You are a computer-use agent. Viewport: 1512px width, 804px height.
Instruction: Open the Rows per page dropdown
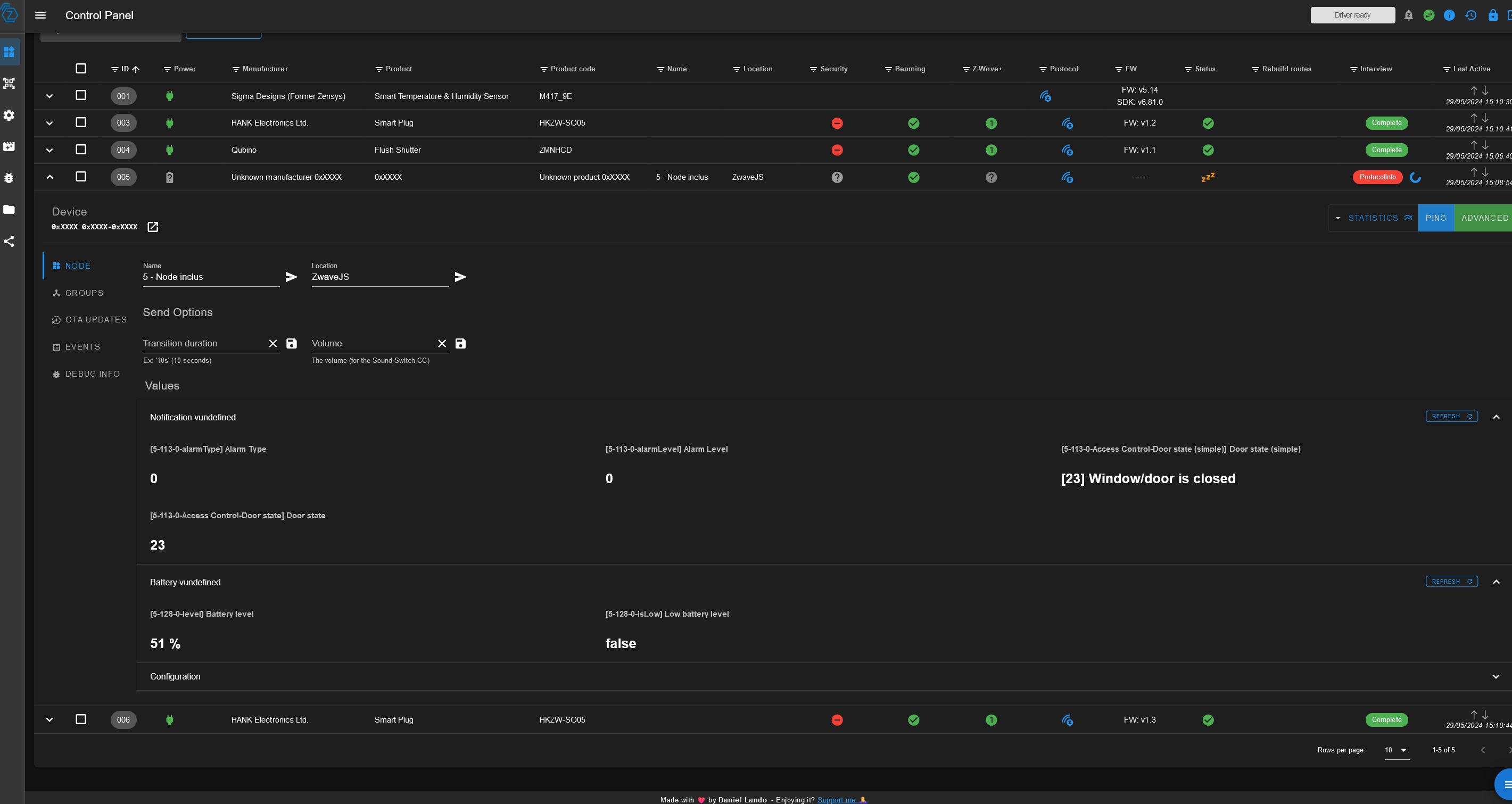point(1397,750)
